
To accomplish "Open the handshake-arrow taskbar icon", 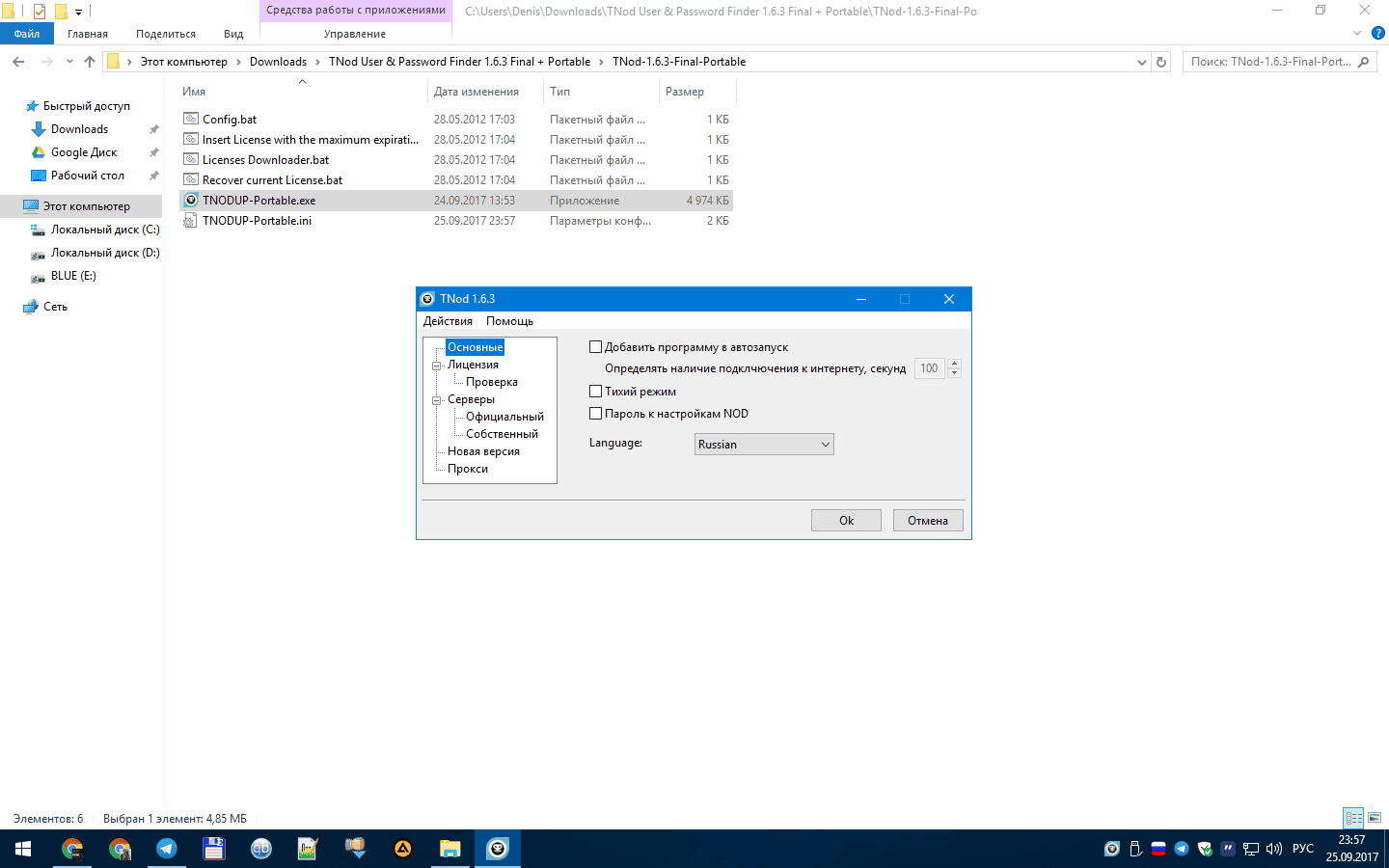I will tap(356, 849).
